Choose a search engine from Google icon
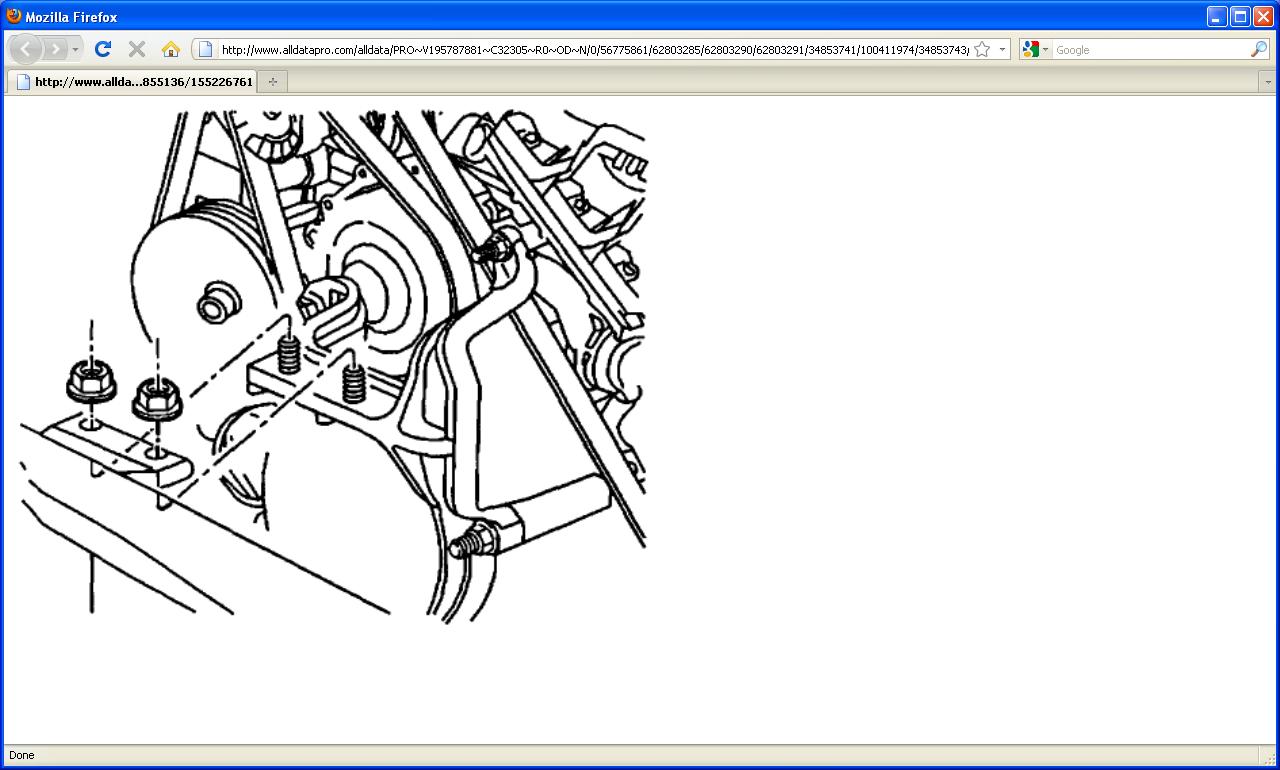Viewport: 1280px width, 770px height. pyautogui.click(x=1035, y=49)
